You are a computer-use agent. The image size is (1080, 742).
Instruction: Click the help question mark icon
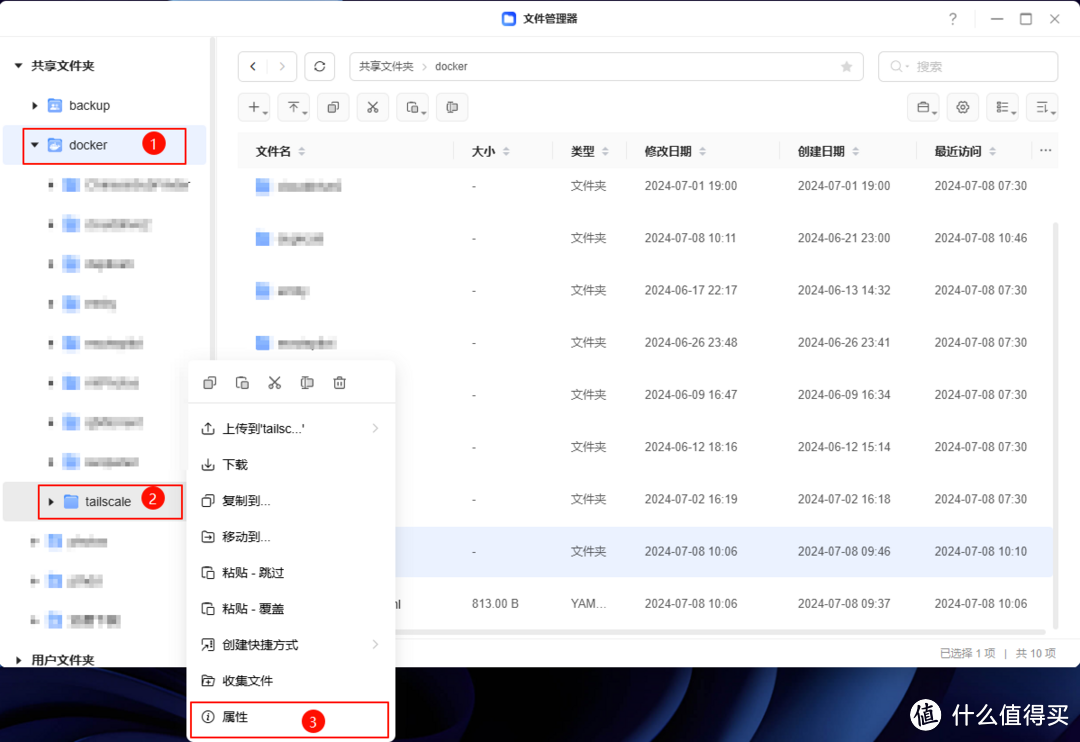point(952,18)
